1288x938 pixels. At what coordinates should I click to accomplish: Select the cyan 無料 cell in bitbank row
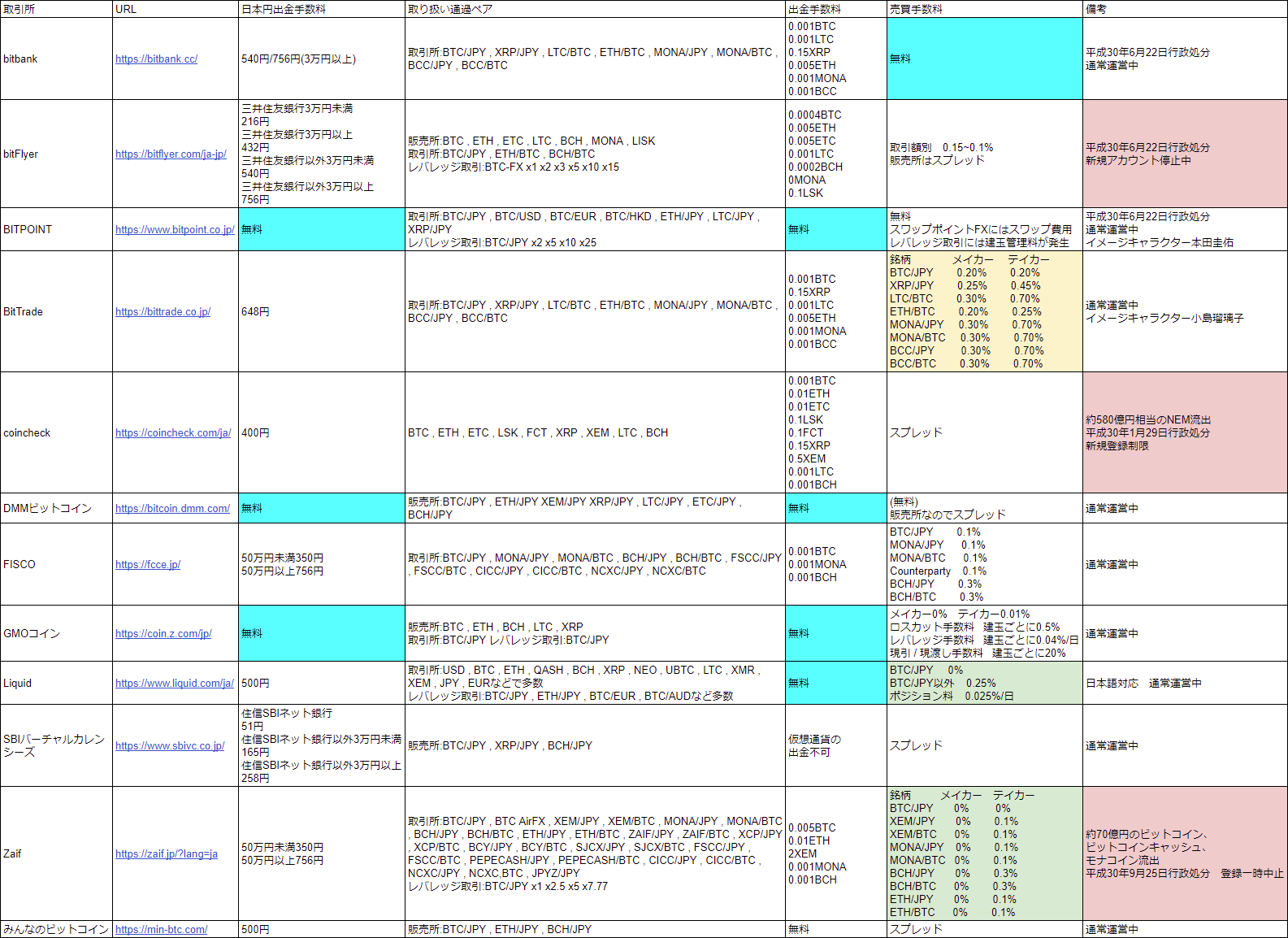point(984,59)
